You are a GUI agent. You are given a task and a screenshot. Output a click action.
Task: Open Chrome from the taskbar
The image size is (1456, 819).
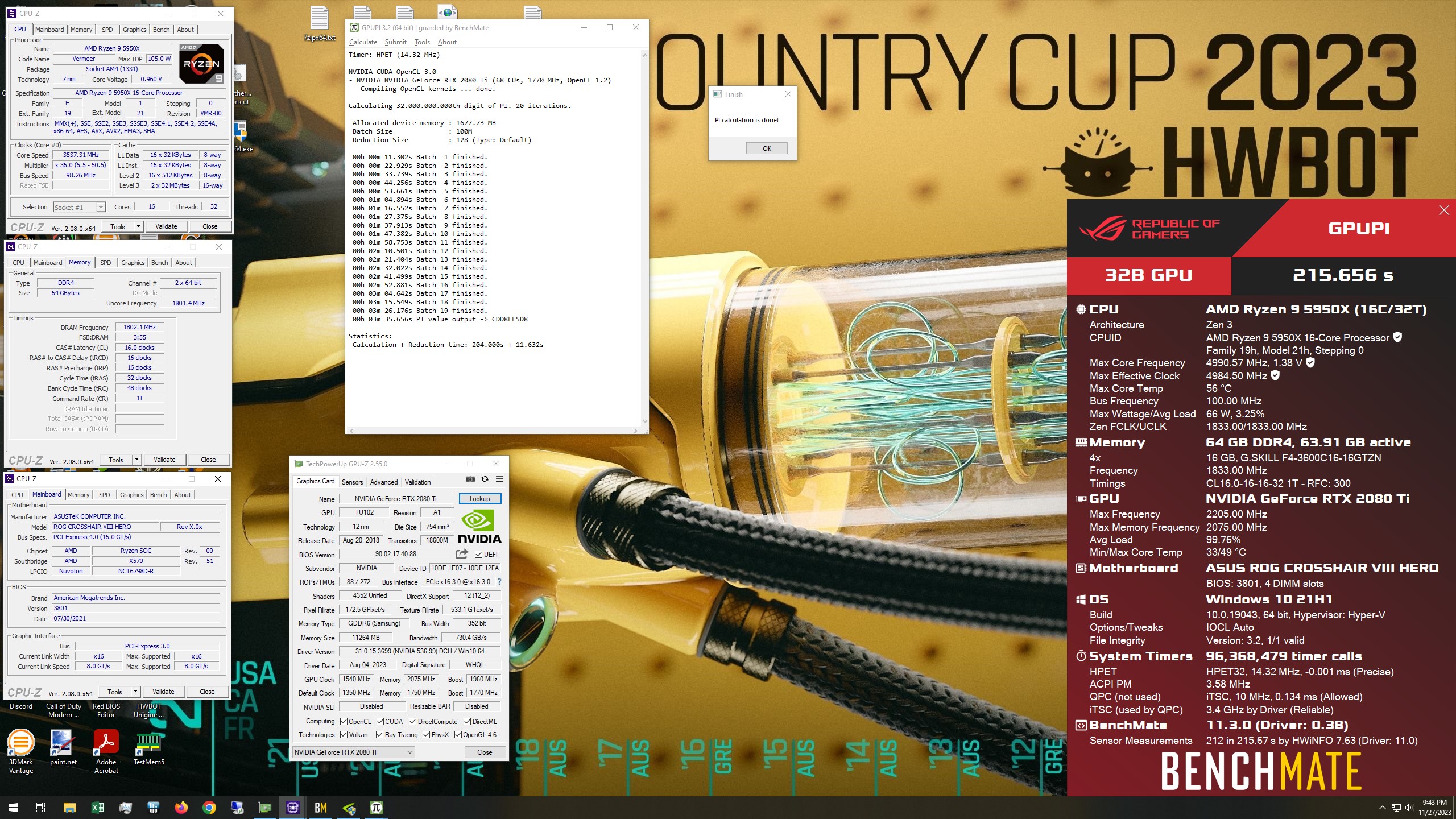pyautogui.click(x=209, y=808)
